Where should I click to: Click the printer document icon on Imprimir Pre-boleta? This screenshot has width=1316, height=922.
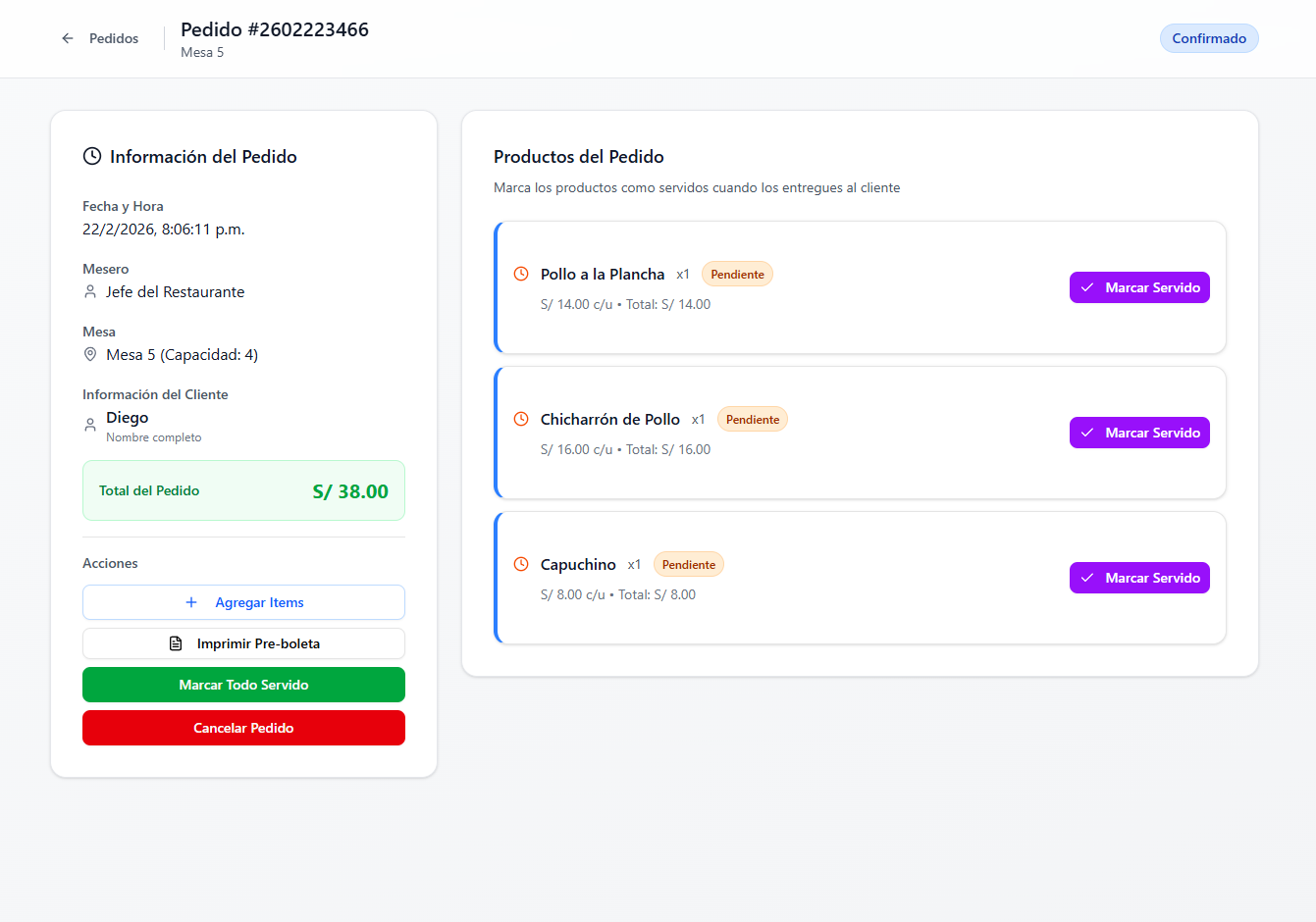[175, 642]
